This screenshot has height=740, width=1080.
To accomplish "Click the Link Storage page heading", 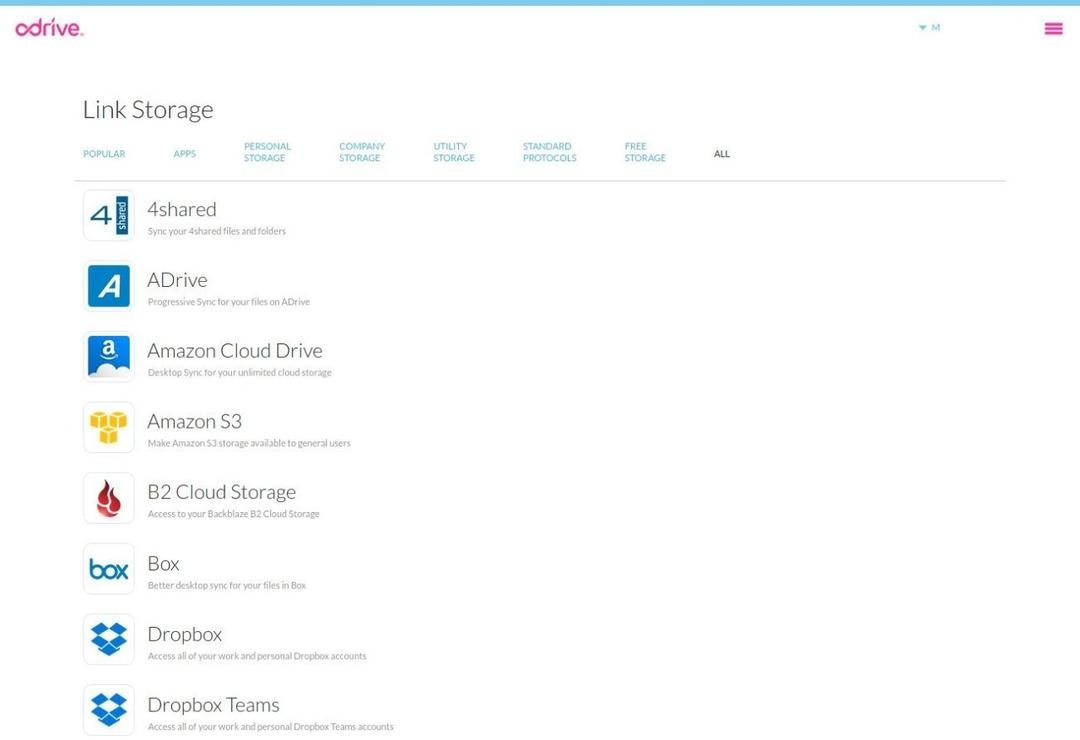I will pyautogui.click(x=148, y=110).
